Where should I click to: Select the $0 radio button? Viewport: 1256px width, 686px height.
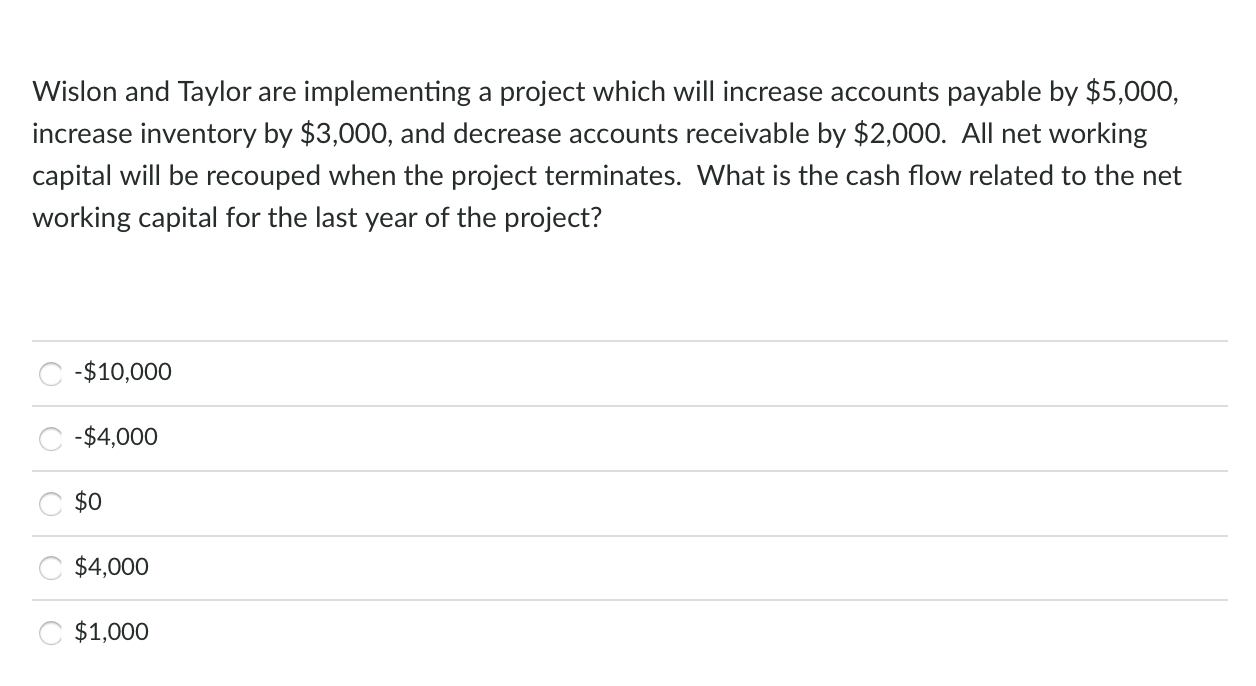(x=50, y=502)
